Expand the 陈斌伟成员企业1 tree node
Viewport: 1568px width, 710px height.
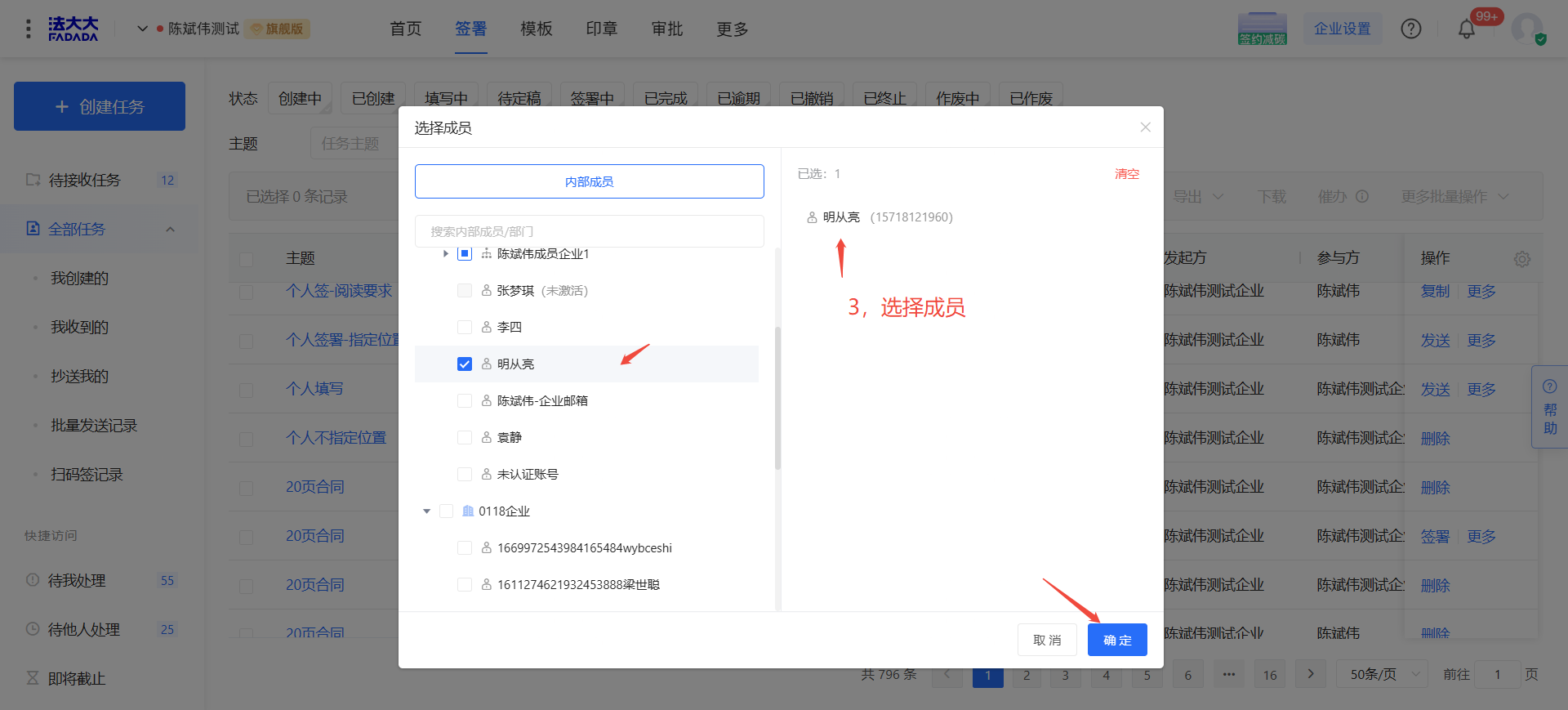(445, 254)
